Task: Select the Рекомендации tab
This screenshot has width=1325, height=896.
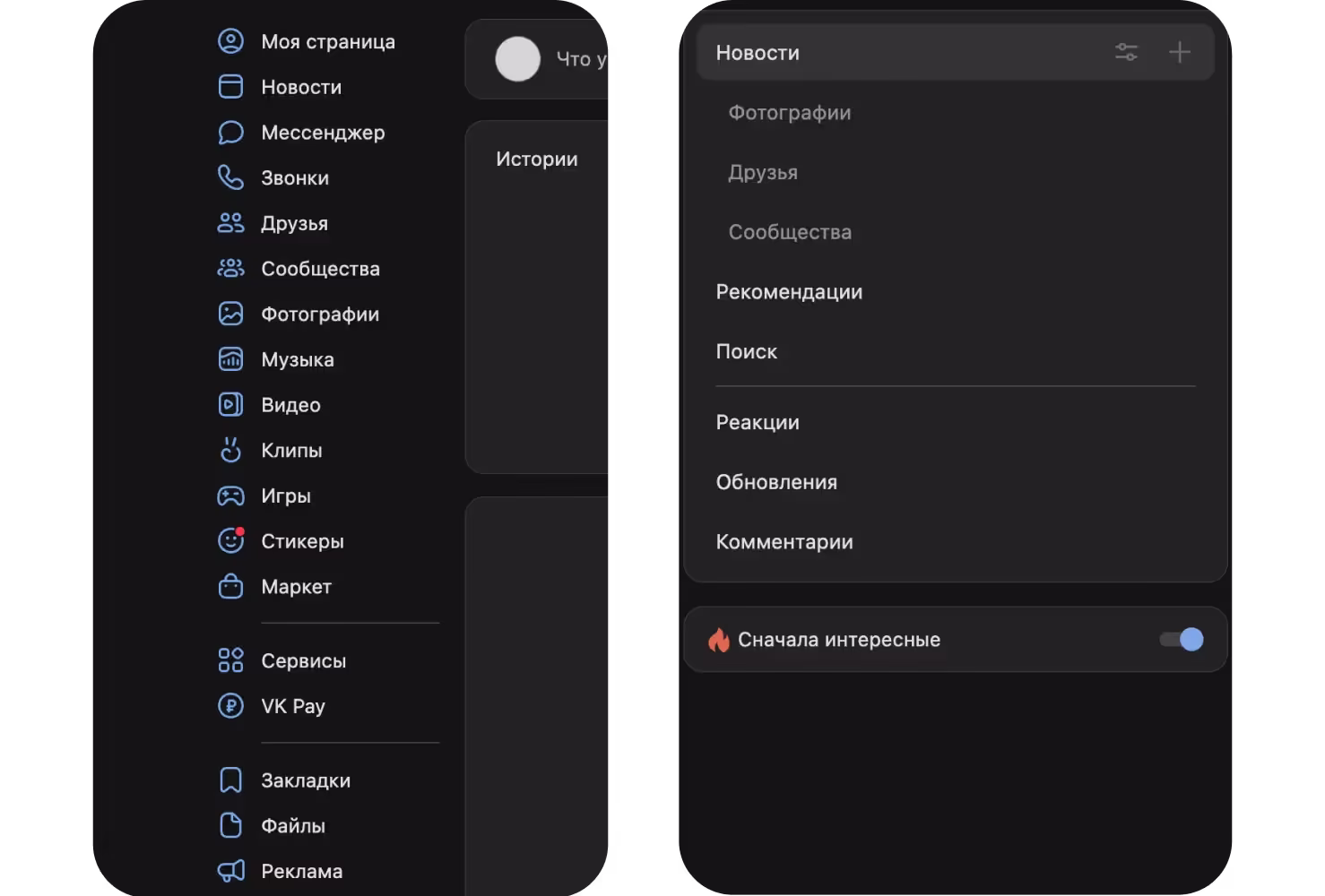Action: click(789, 292)
